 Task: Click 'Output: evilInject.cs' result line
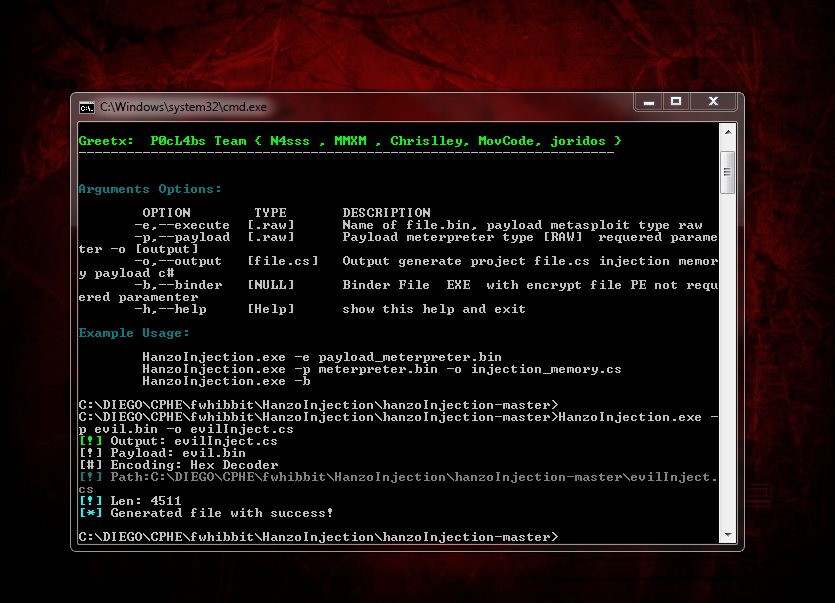coord(178,441)
